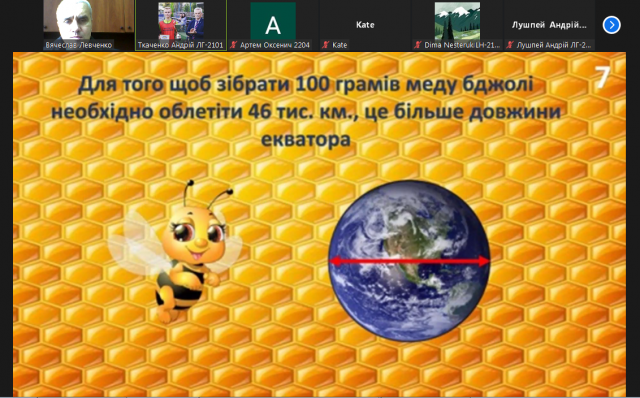Show next participants with blue arrow button
The width and height of the screenshot is (640, 398).
click(611, 25)
